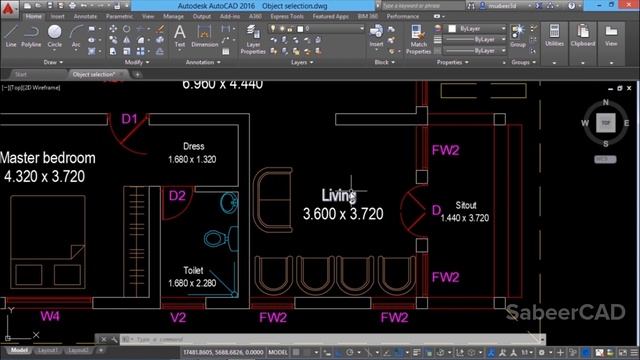Click the Group tool
This screenshot has height=360, width=640.
pos(518,35)
